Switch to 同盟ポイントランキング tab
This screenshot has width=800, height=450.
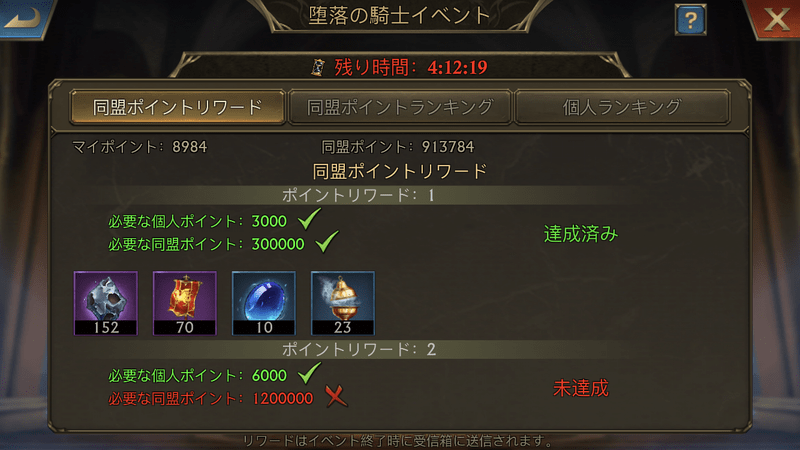coord(400,107)
